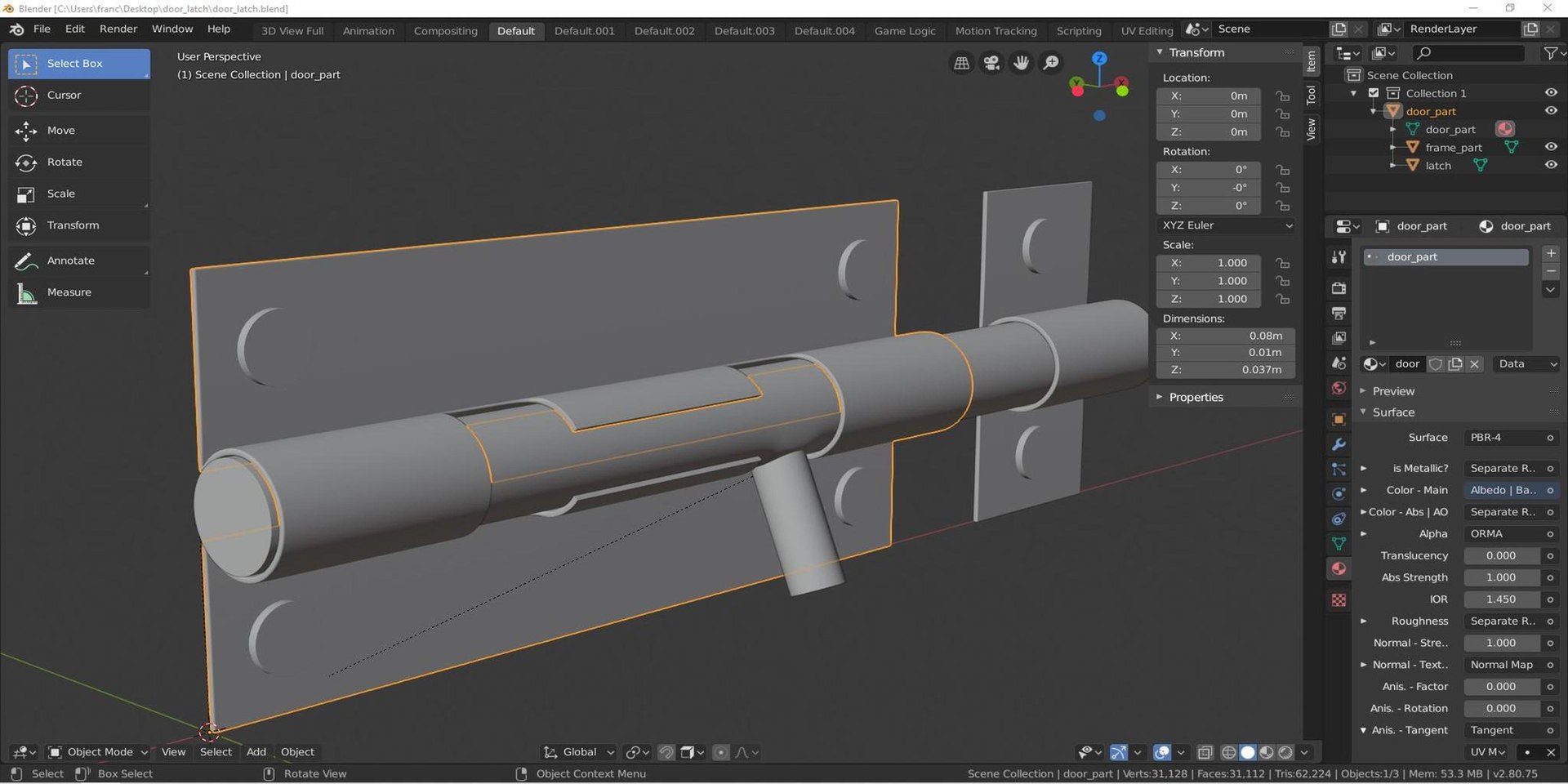Activate the Measure tool
Viewport: 1568px width, 784px height.
pos(79,292)
